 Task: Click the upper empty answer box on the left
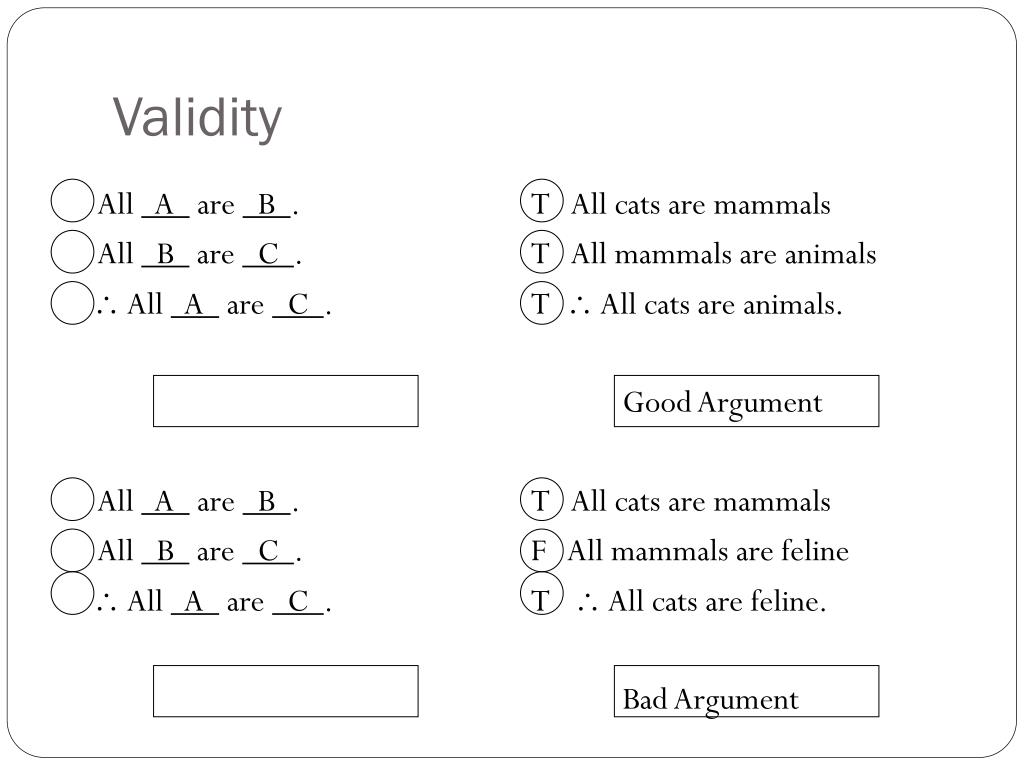285,401
